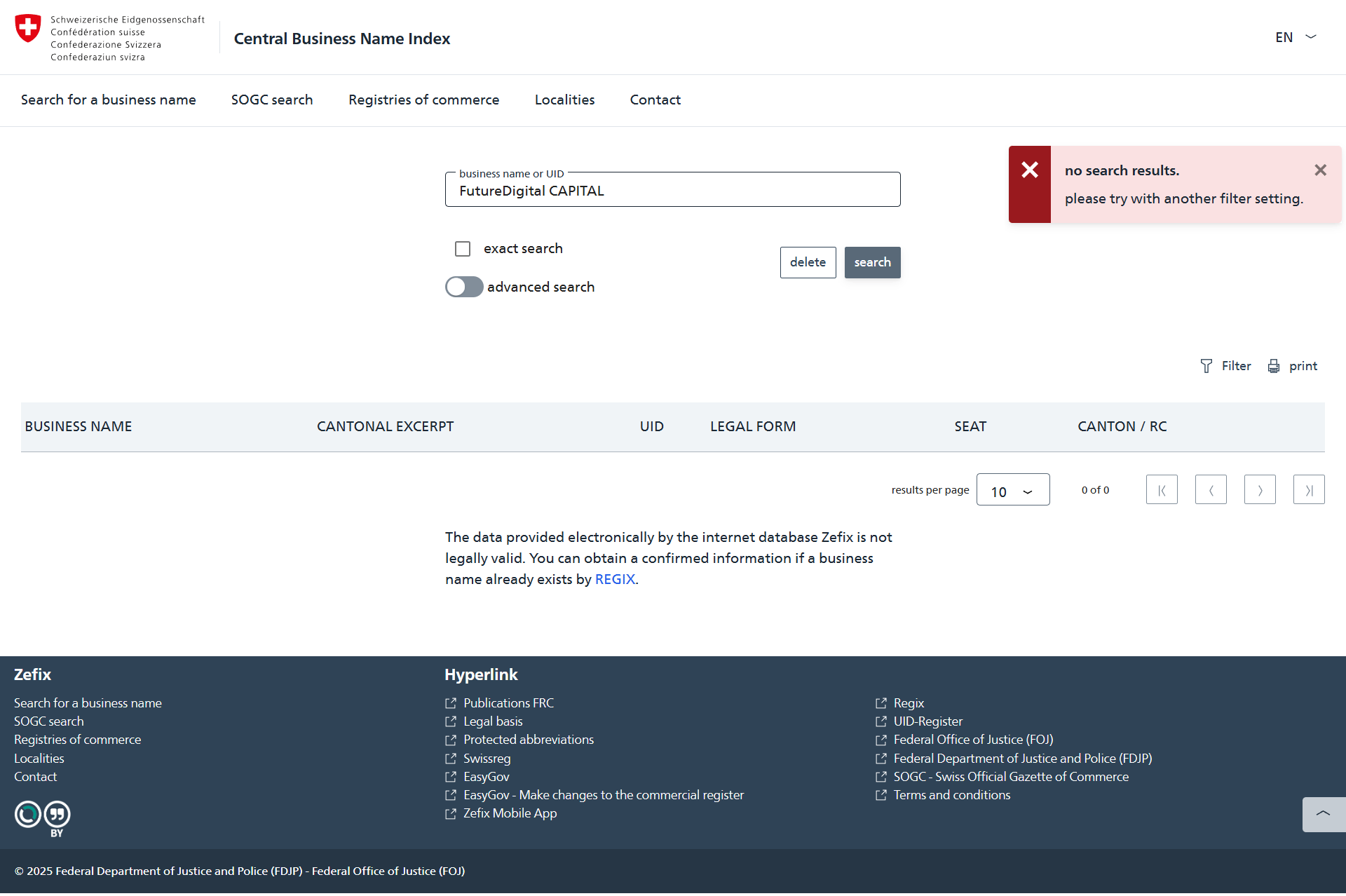Open EasyGov - Make changes to the commercial register link

604,795
